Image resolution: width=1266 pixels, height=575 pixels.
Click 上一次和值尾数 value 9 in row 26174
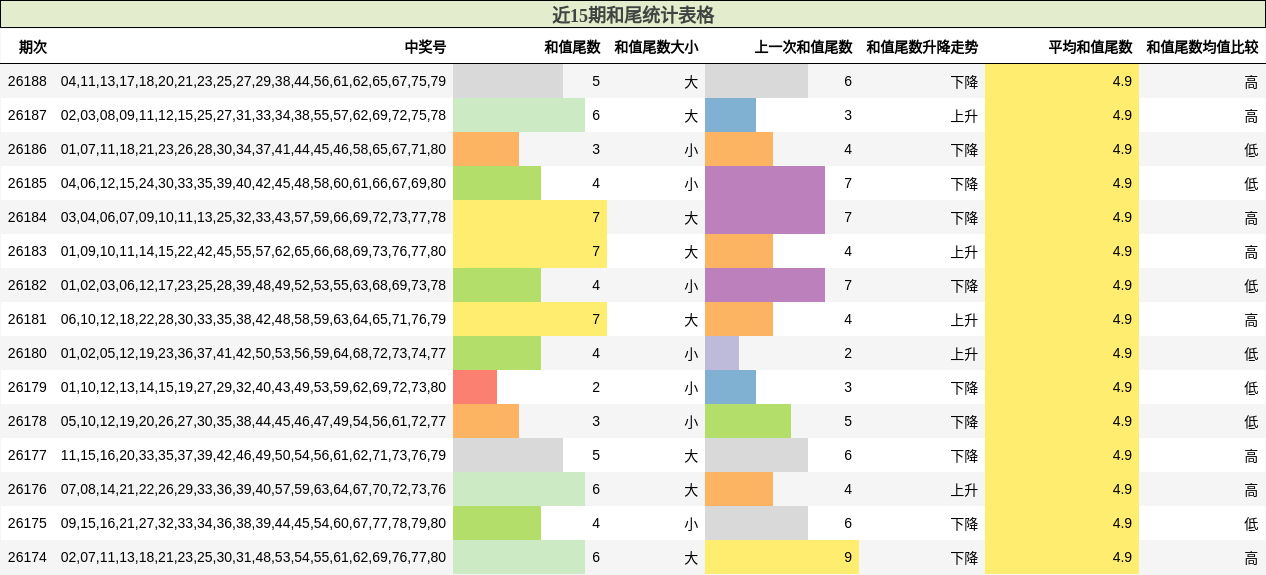click(848, 557)
